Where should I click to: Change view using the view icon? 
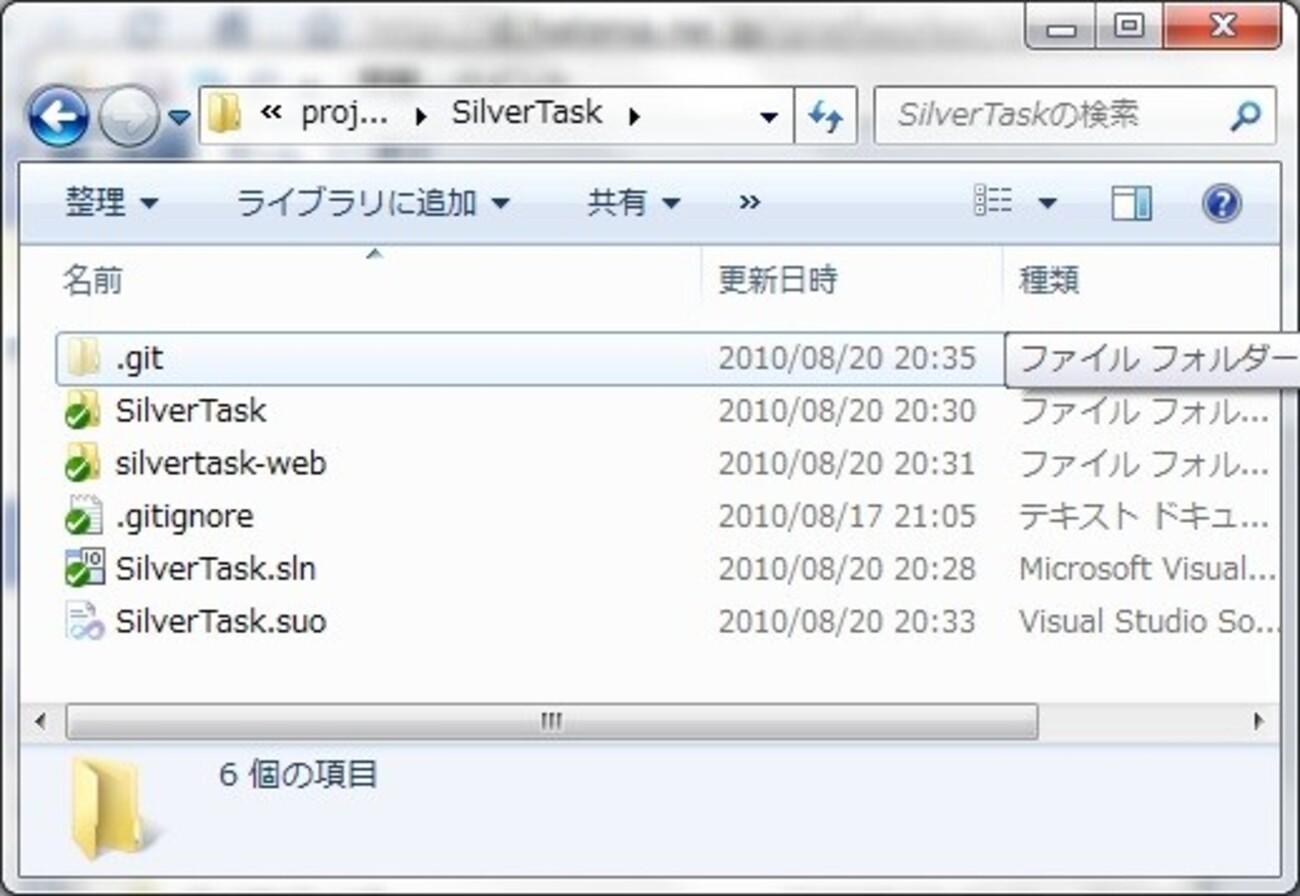pyautogui.click(x=993, y=203)
